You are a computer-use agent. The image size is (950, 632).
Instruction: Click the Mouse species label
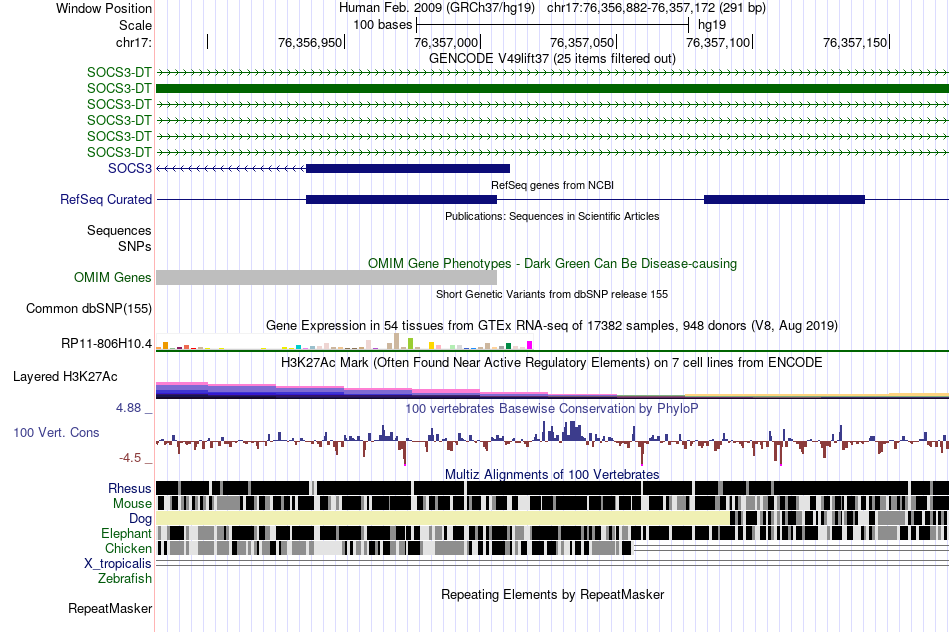(x=132, y=504)
